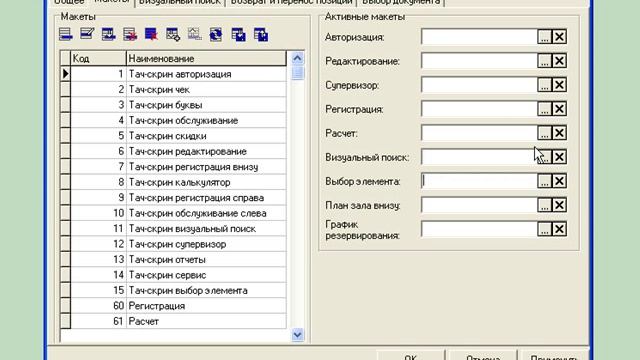This screenshot has width=640, height=360.
Task: Browse layouts for Выбор элемента with ... button
Action: 544,181
